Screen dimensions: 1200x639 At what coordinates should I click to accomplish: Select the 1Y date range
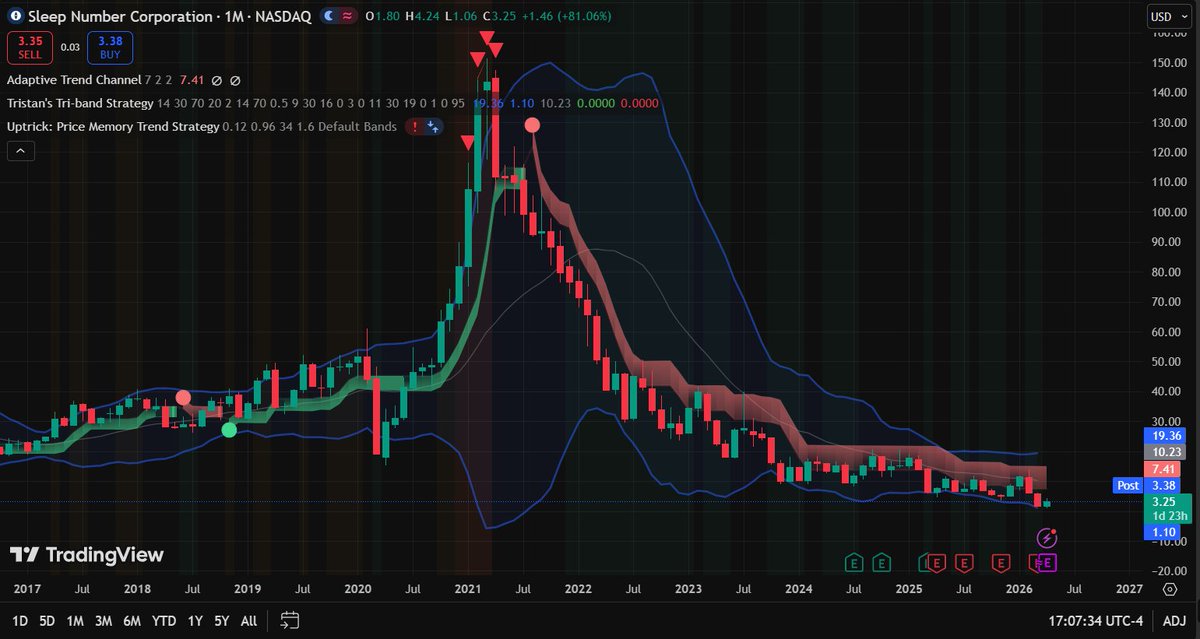tap(195, 620)
